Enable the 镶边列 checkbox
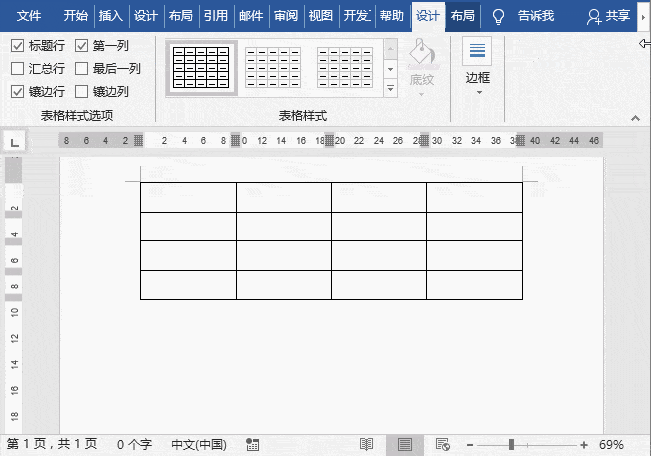This screenshot has height=456, width=651. [x=81, y=91]
